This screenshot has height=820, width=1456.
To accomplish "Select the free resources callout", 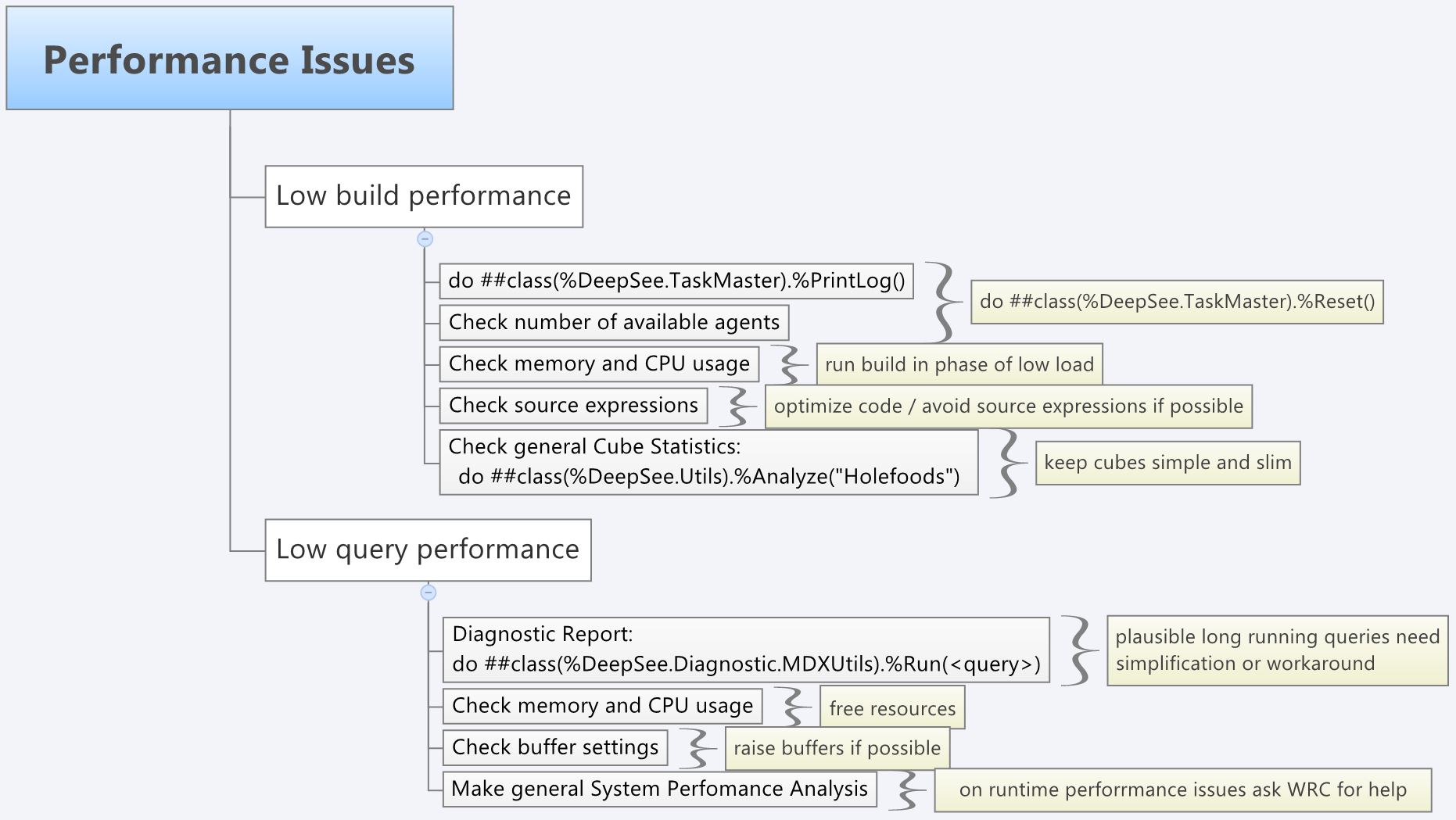I will [892, 708].
